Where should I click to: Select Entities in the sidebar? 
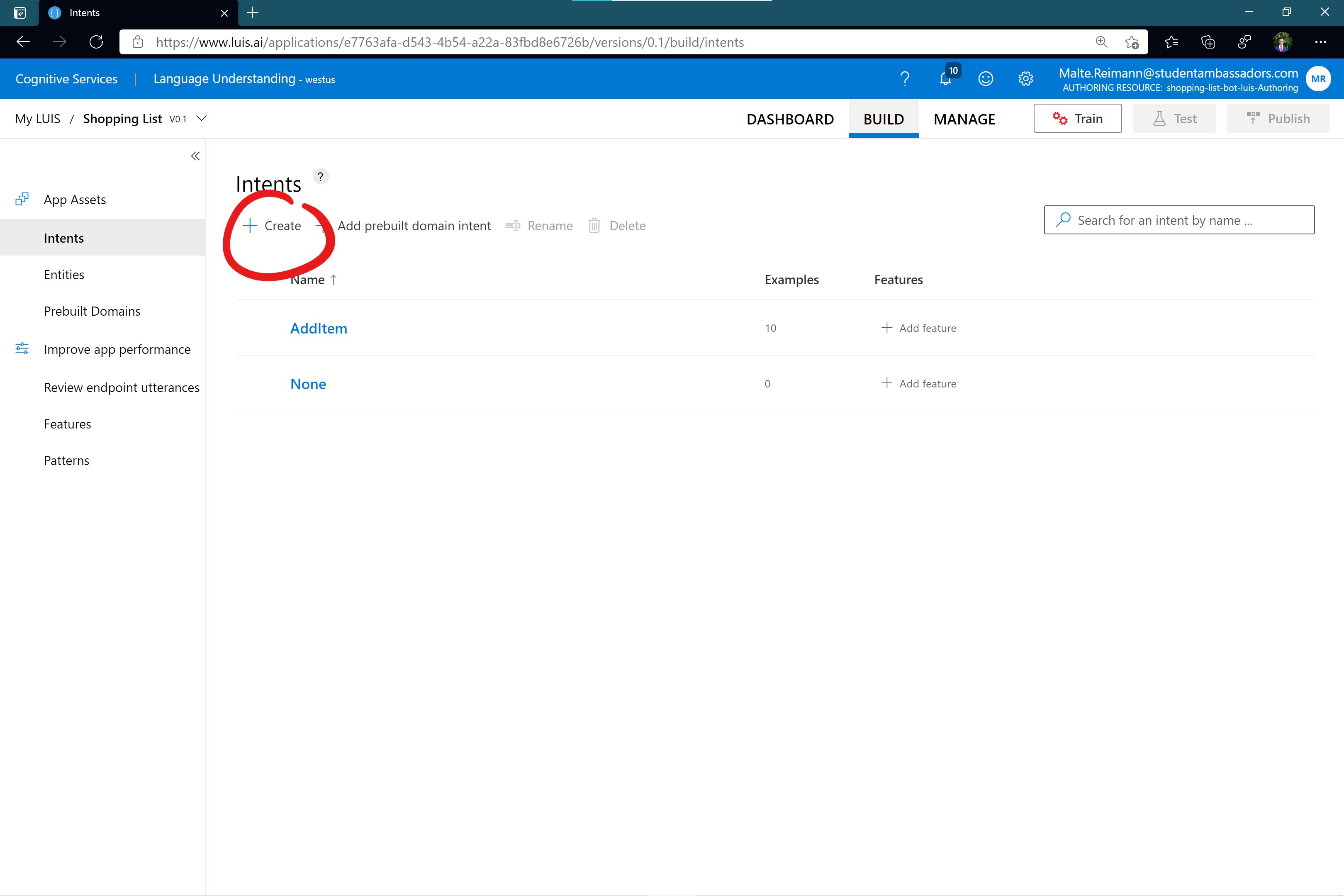[x=64, y=274]
